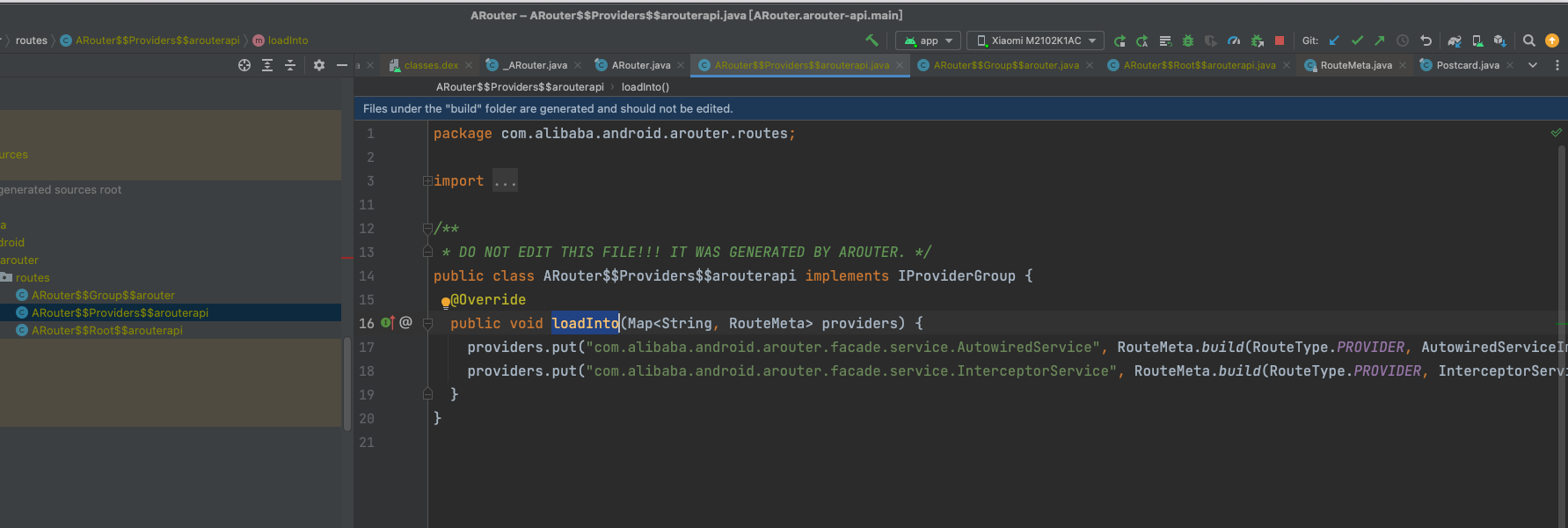Close the Postcard.java tab

(x=1510, y=65)
